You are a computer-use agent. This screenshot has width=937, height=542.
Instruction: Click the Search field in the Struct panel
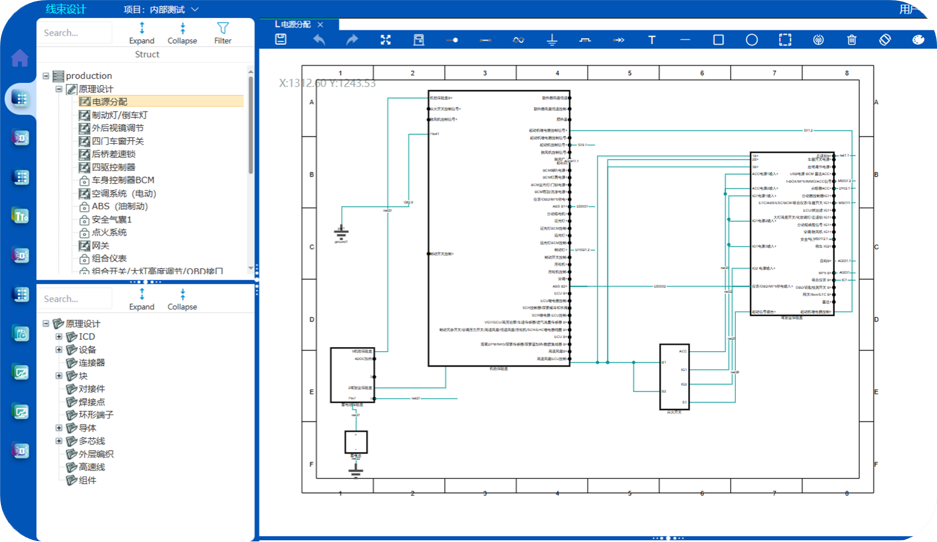tap(75, 33)
